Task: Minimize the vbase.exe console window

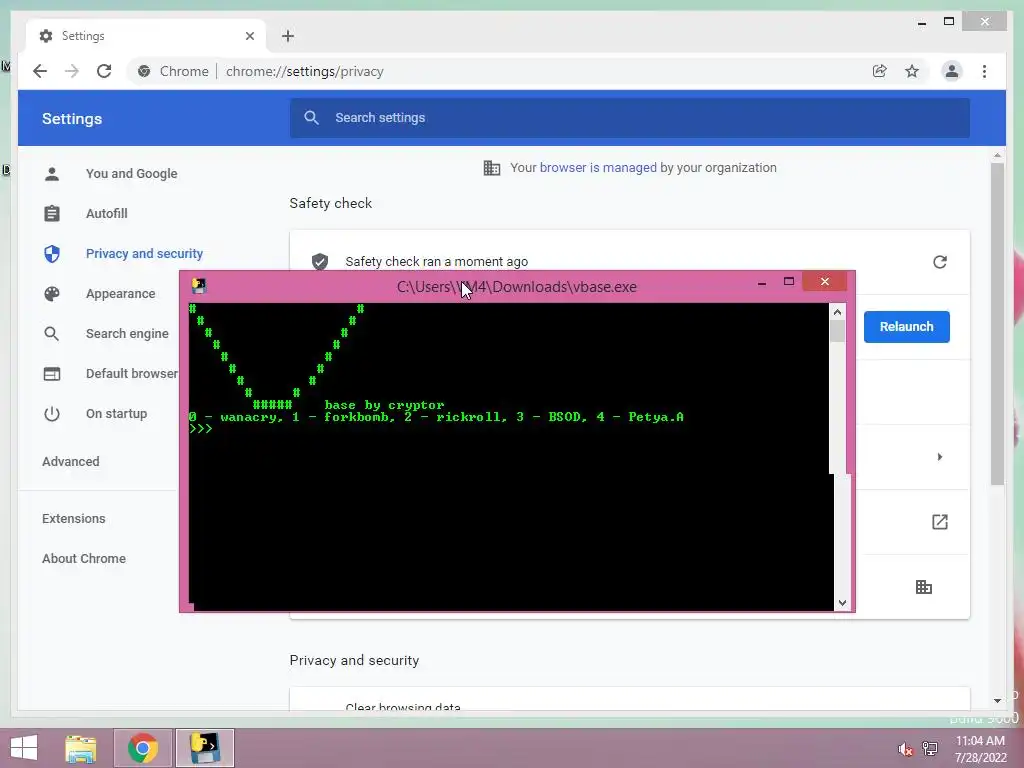Action: coord(761,283)
